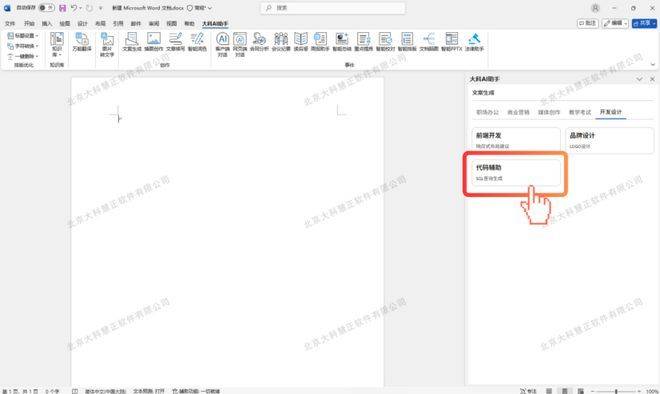Launch the 万能翻译 translation tool

click(82, 42)
